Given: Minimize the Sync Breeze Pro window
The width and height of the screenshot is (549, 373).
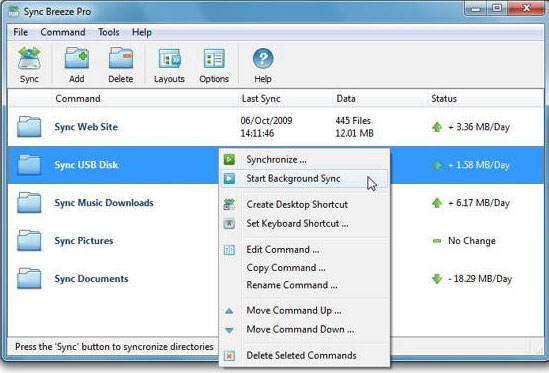Looking at the screenshot, I should point(476,8).
